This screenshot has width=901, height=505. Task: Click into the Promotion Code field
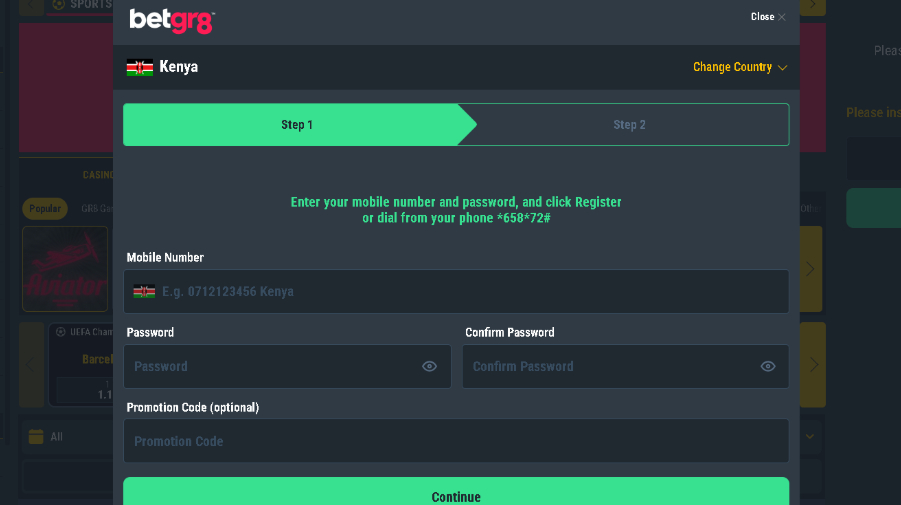[x=456, y=441]
